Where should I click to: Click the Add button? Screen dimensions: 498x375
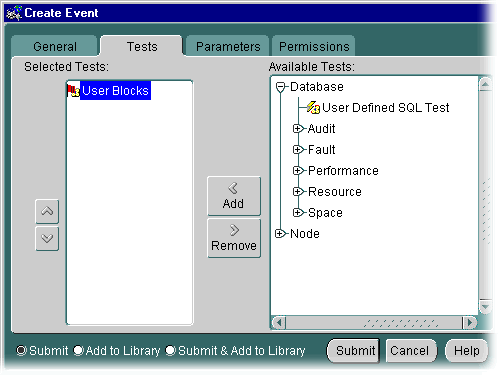(x=234, y=196)
